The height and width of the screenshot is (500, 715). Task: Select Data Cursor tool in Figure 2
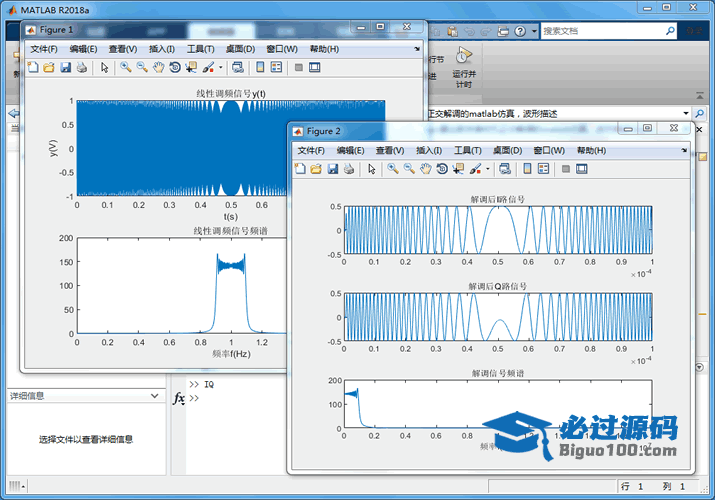point(458,169)
